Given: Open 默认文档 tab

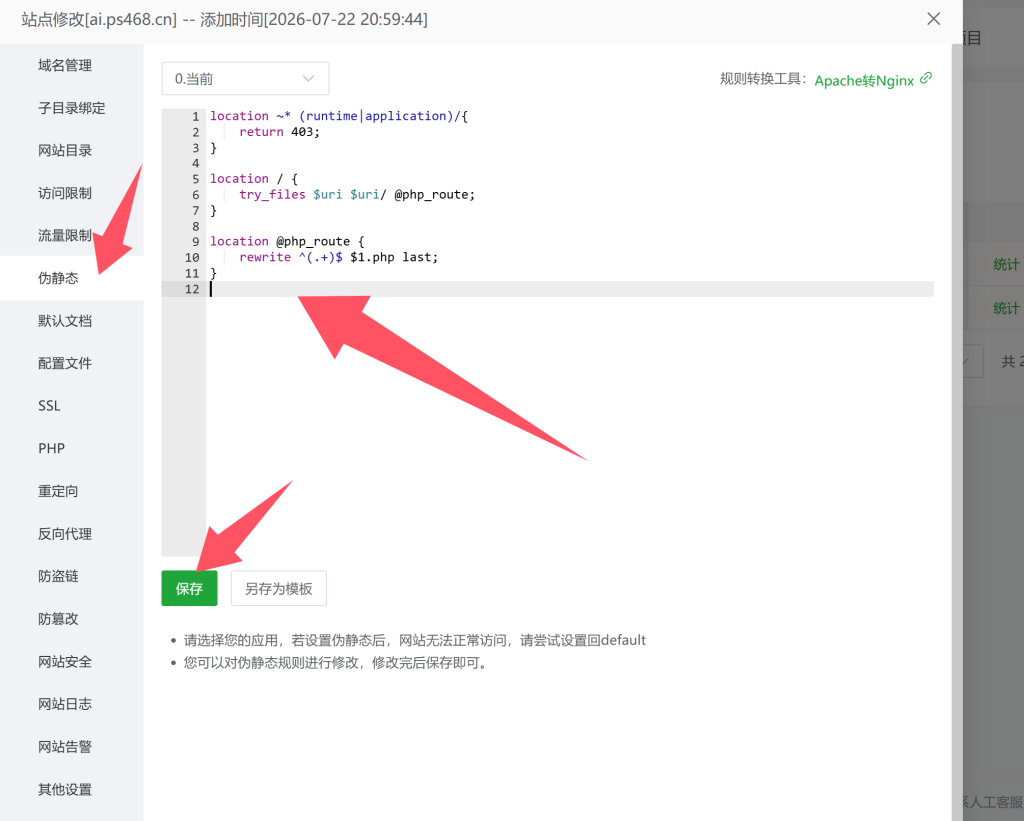Looking at the screenshot, I should 65,321.
